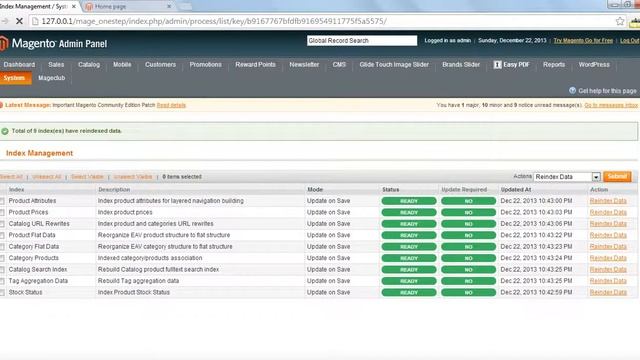Tick the Tag Aggregation Data checkbox

pos(2,281)
